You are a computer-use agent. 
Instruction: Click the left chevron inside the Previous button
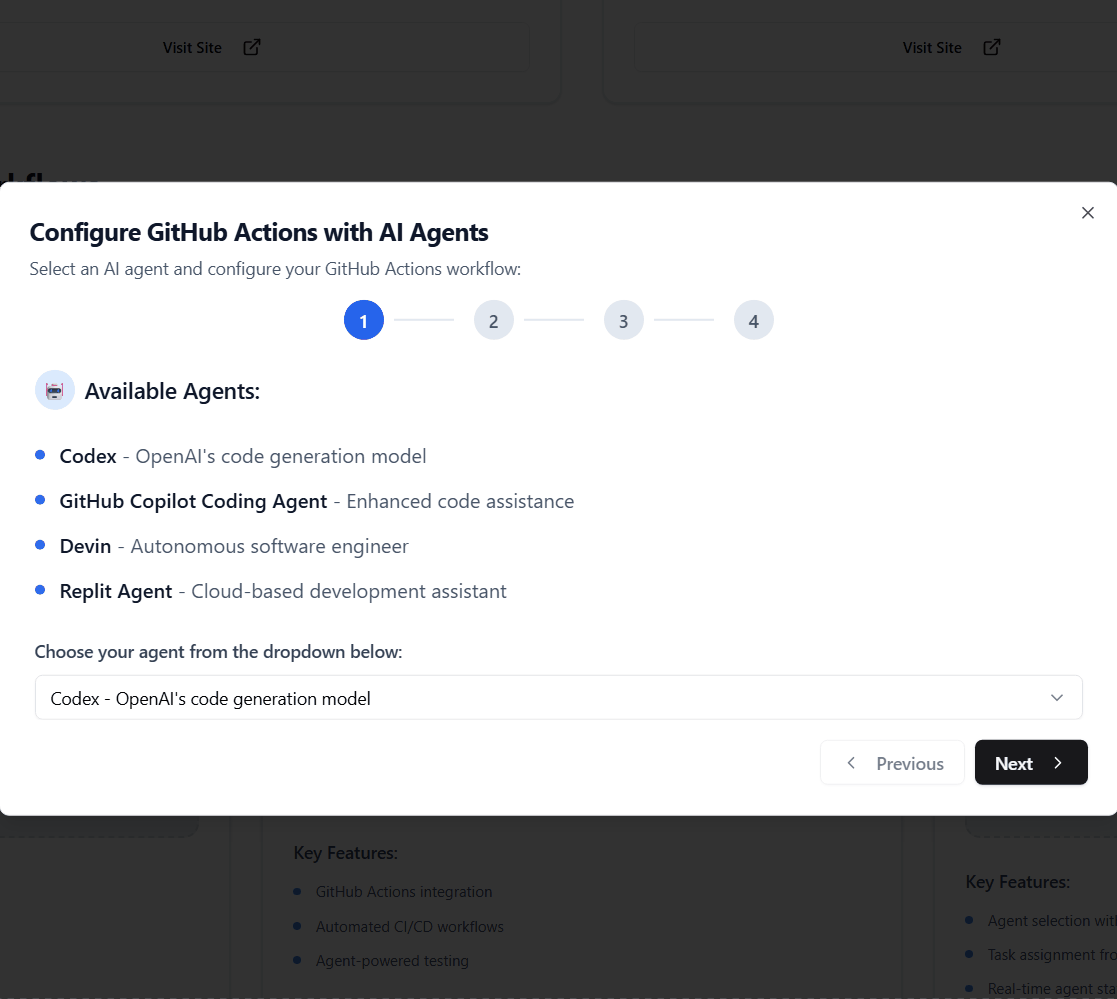click(851, 762)
